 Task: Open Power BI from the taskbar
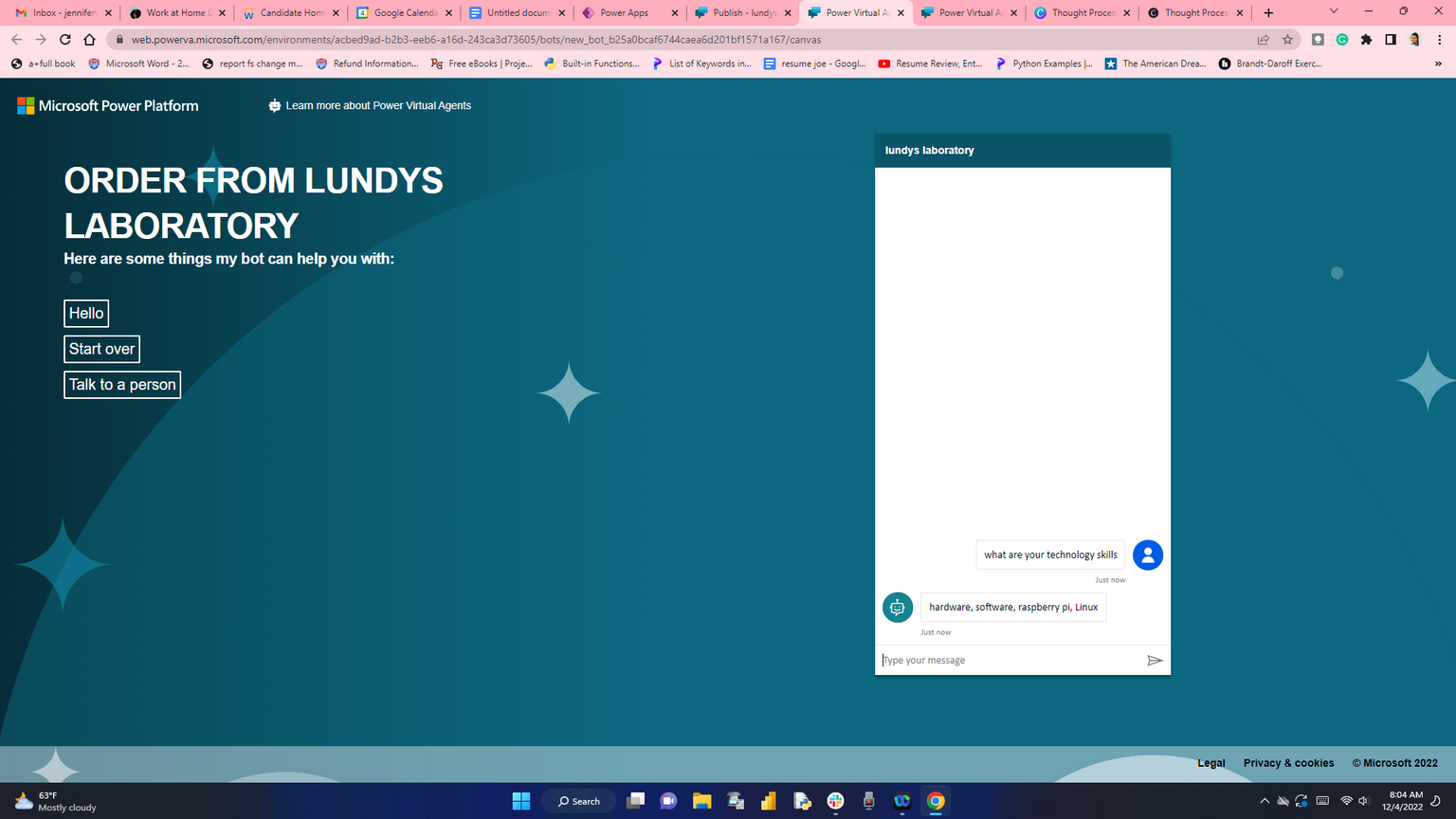click(x=769, y=801)
